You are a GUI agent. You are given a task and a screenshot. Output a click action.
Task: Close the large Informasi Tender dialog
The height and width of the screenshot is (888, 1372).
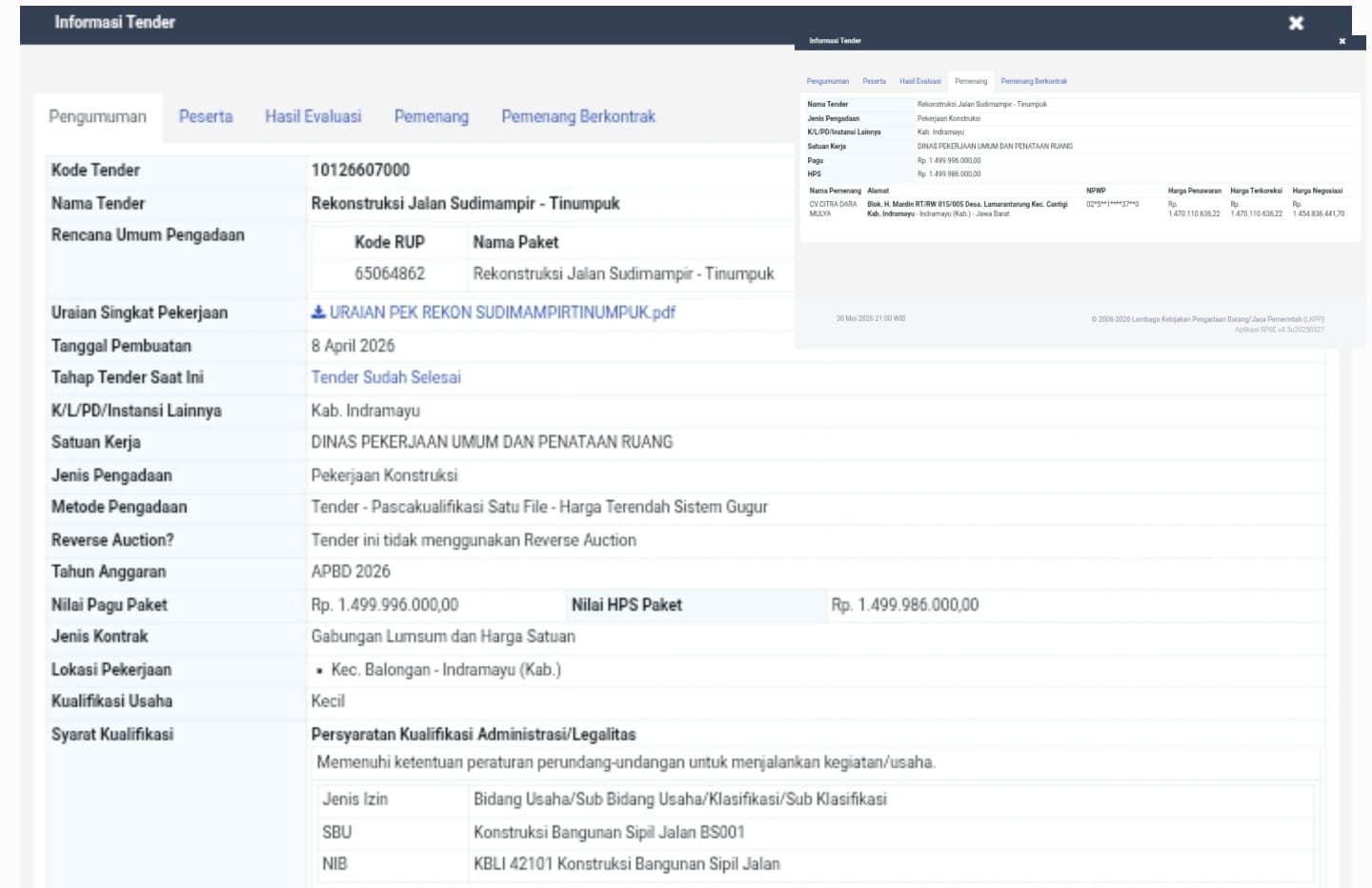[1296, 23]
